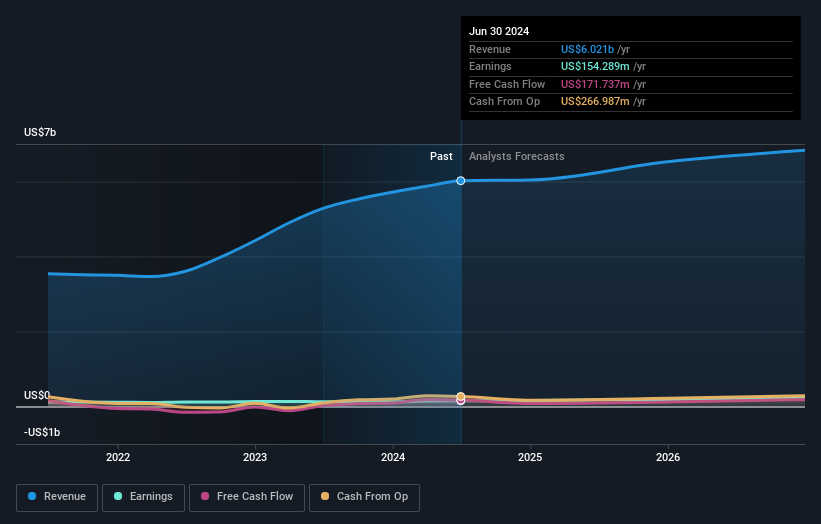This screenshot has height=524, width=821.
Task: Click the US$7b y-axis label
Action: 40,132
